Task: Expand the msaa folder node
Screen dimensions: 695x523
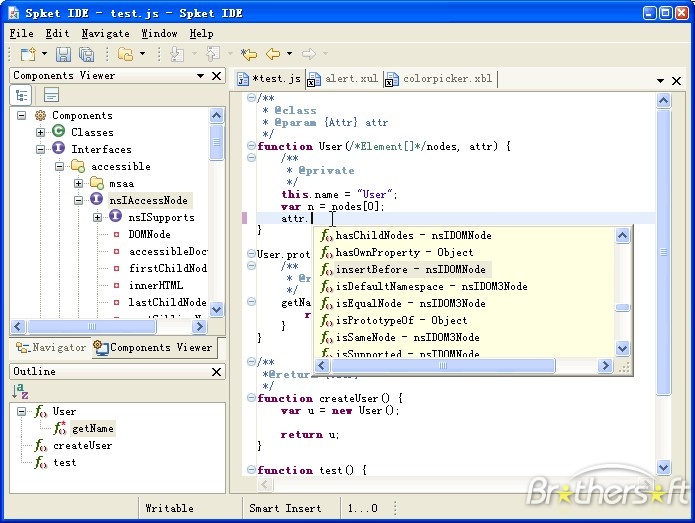Action: click(x=78, y=183)
